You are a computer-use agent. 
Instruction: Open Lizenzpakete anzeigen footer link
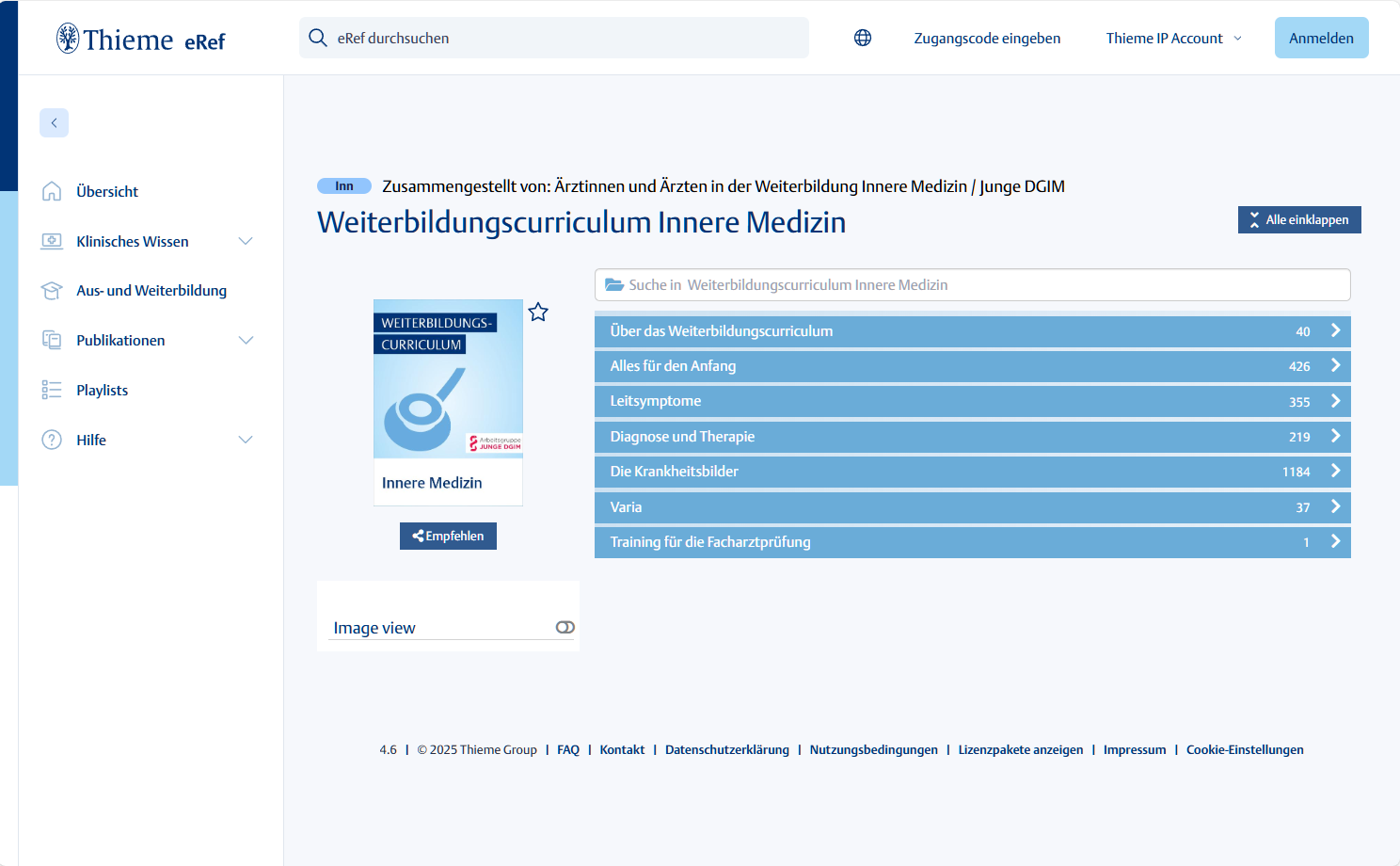click(1021, 749)
